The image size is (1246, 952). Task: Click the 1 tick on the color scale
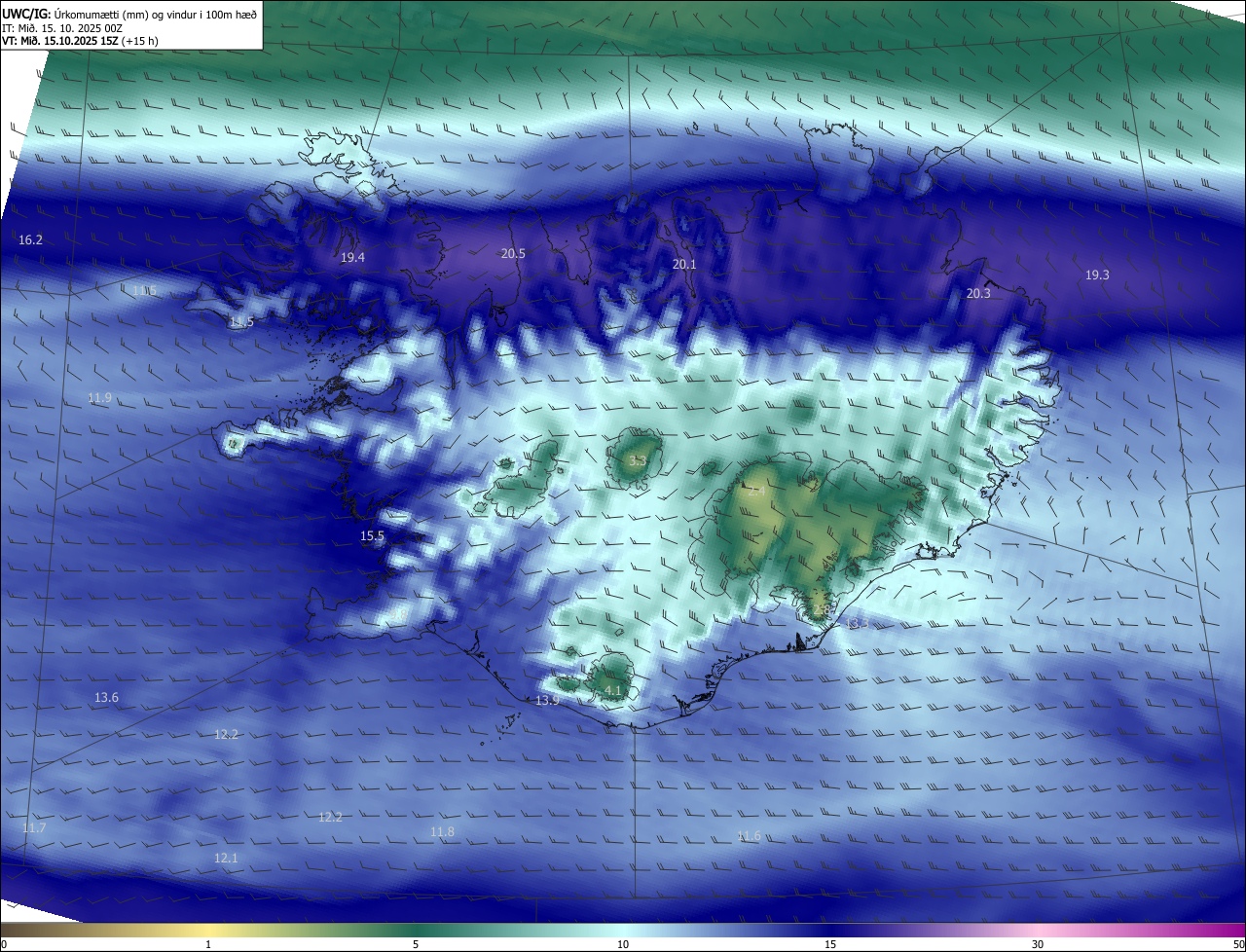(208, 945)
